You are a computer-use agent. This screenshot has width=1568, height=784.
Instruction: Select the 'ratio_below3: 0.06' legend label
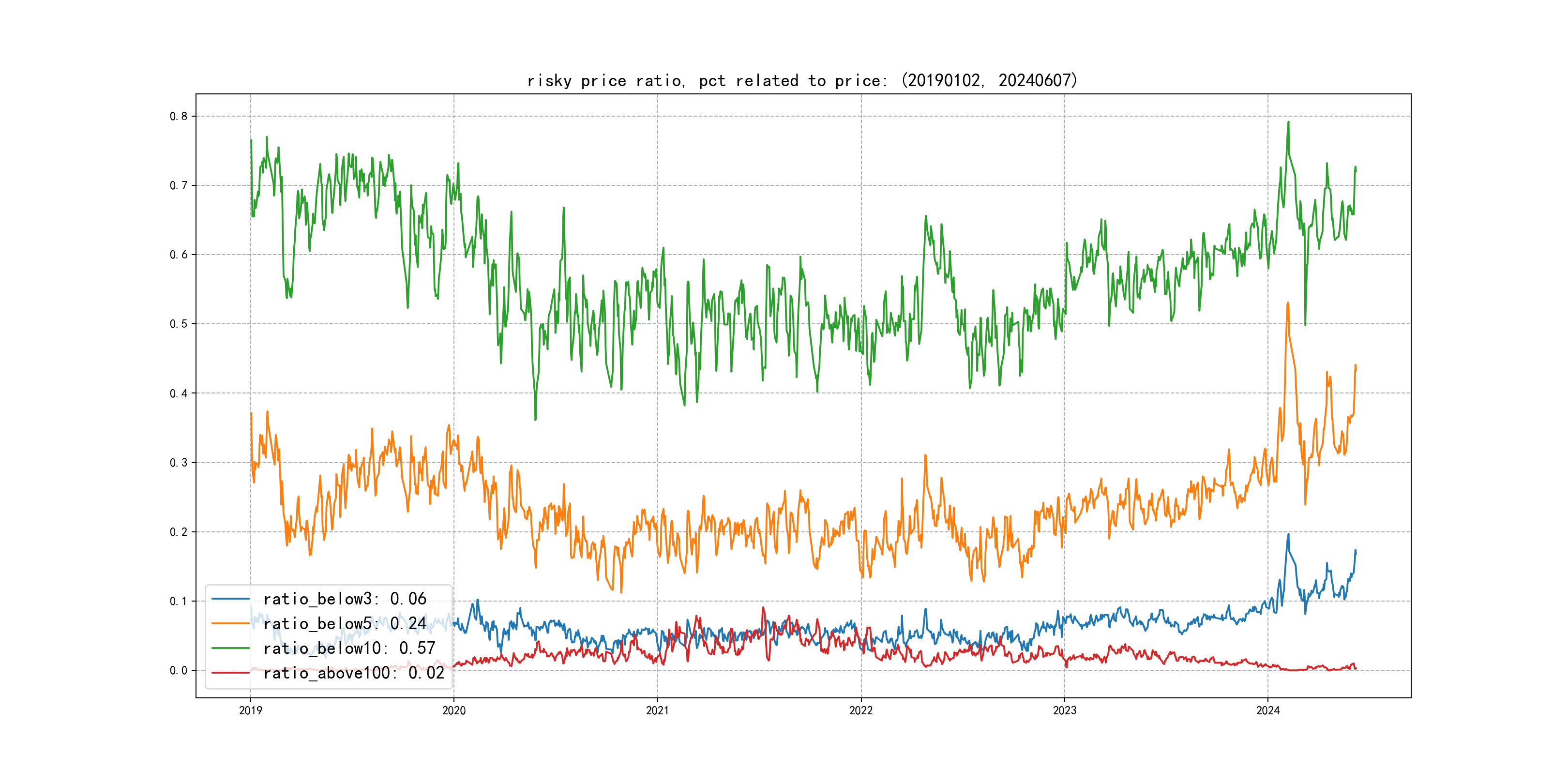click(x=345, y=599)
